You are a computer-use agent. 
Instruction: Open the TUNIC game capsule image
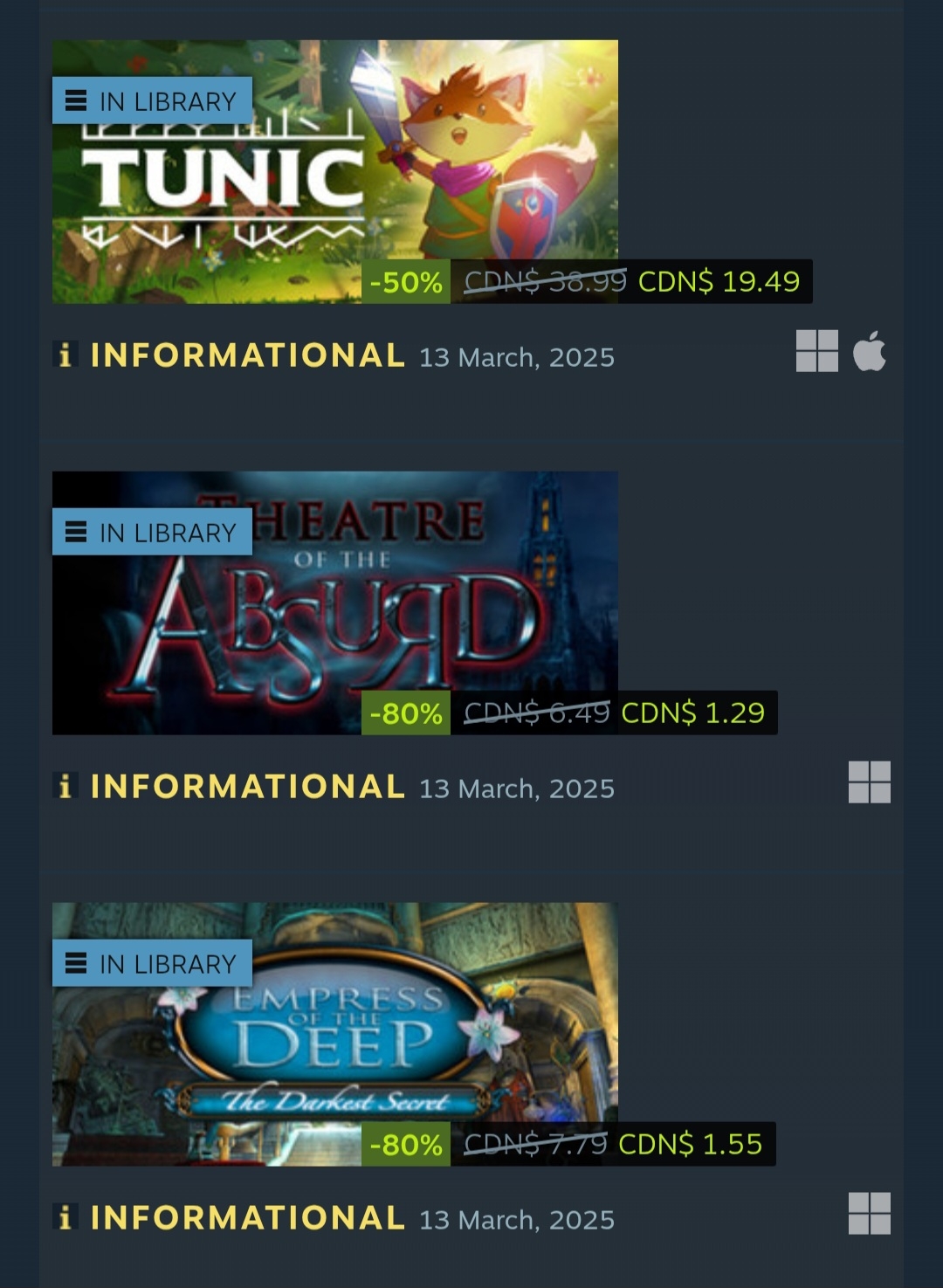pos(335,171)
